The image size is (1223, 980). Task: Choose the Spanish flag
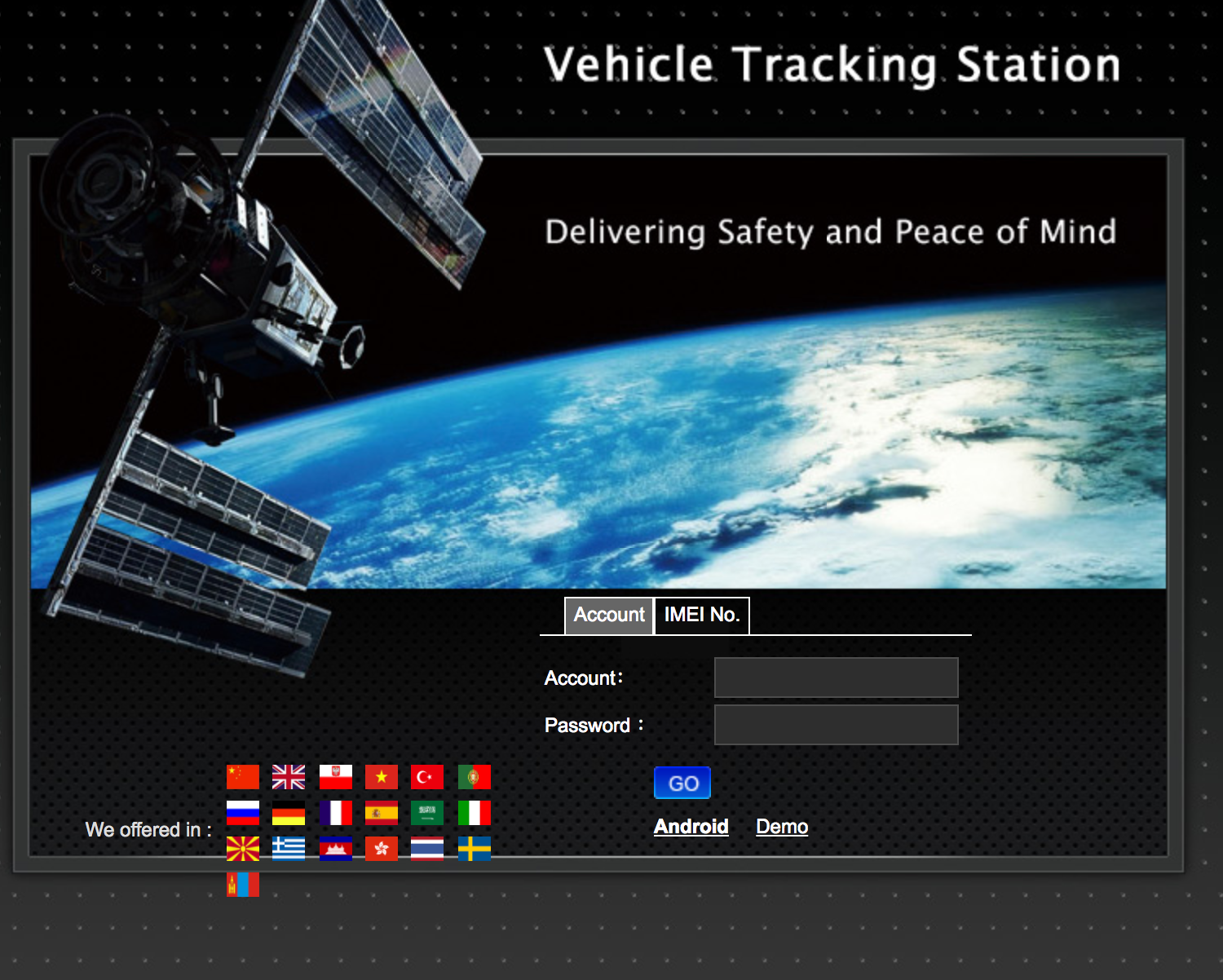coord(381,813)
